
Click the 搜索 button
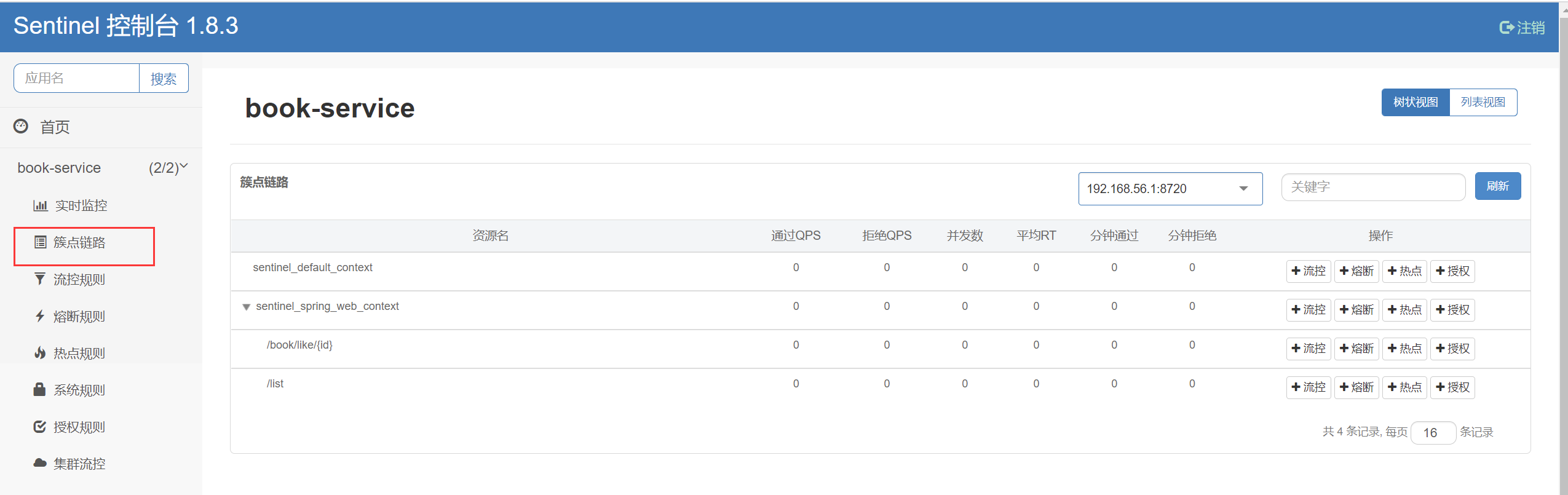(164, 79)
